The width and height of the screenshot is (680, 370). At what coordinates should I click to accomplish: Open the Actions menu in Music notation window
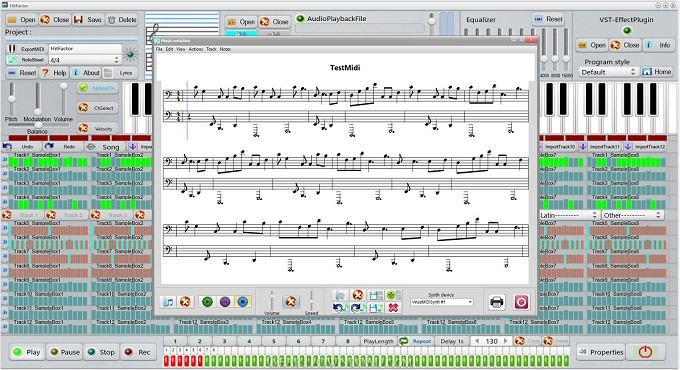click(x=196, y=49)
